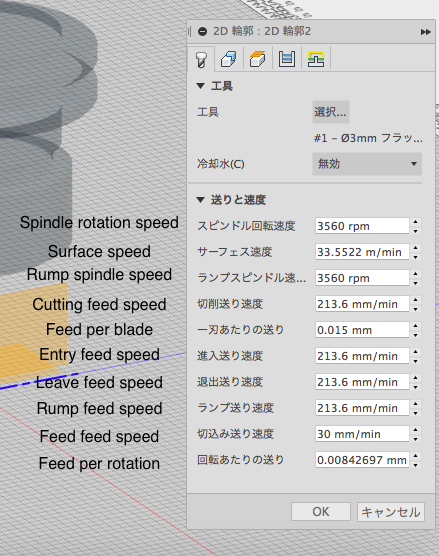Increase 一刃あたりの送り with up arrow

click(415, 326)
